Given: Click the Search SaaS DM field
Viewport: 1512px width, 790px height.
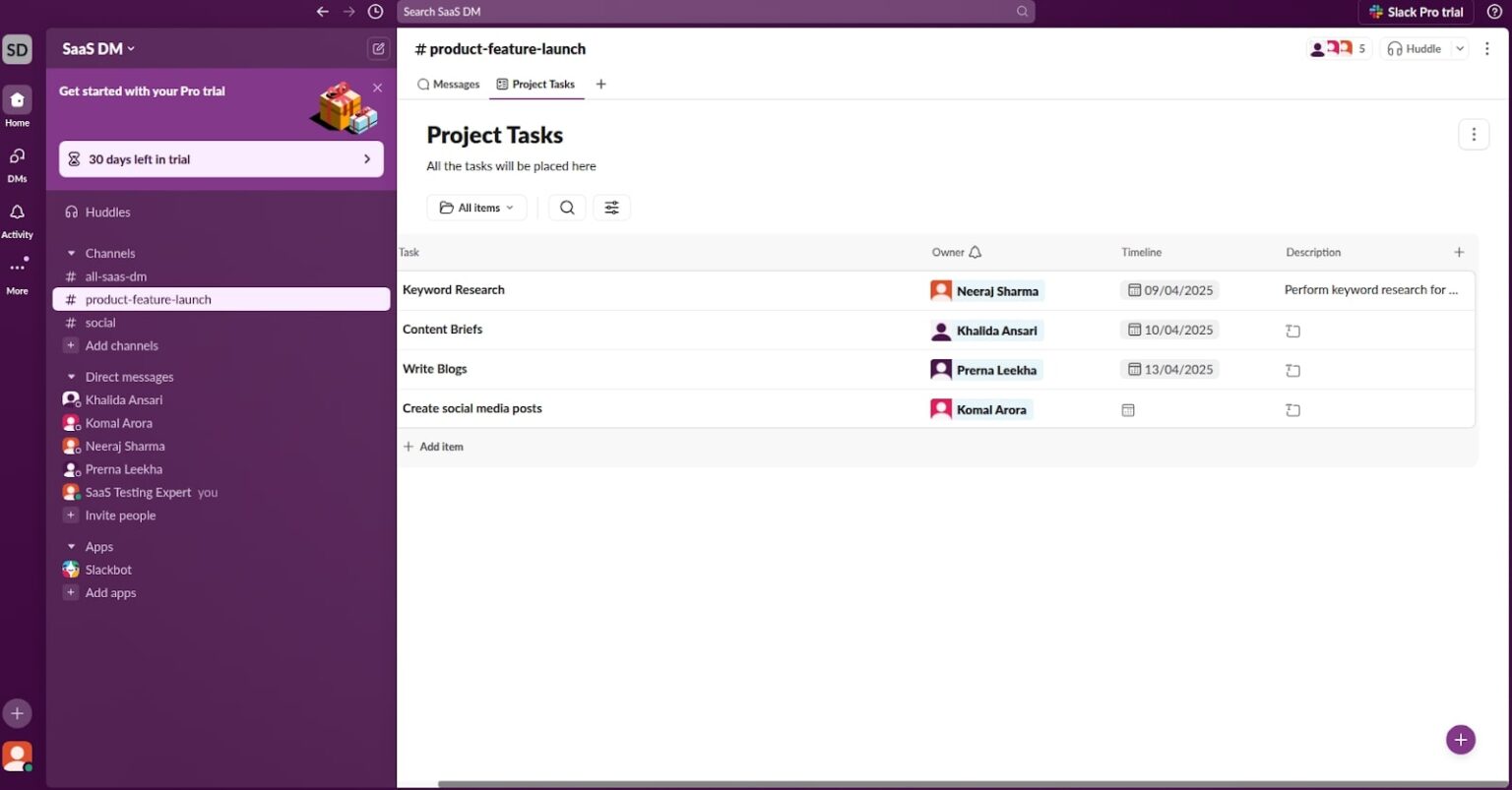Looking at the screenshot, I should pyautogui.click(x=709, y=12).
